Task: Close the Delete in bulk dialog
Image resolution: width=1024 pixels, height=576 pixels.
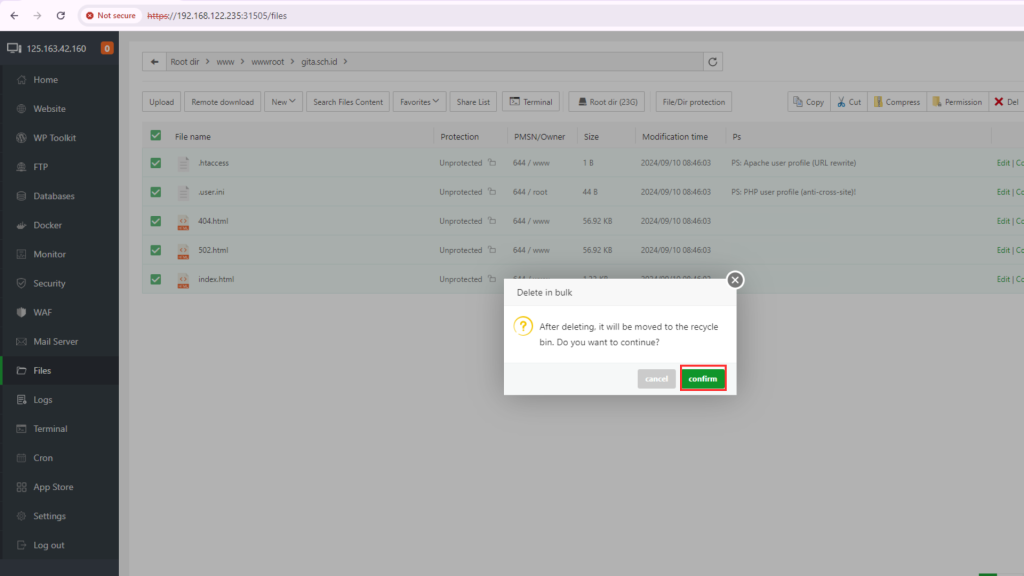Action: coord(735,280)
